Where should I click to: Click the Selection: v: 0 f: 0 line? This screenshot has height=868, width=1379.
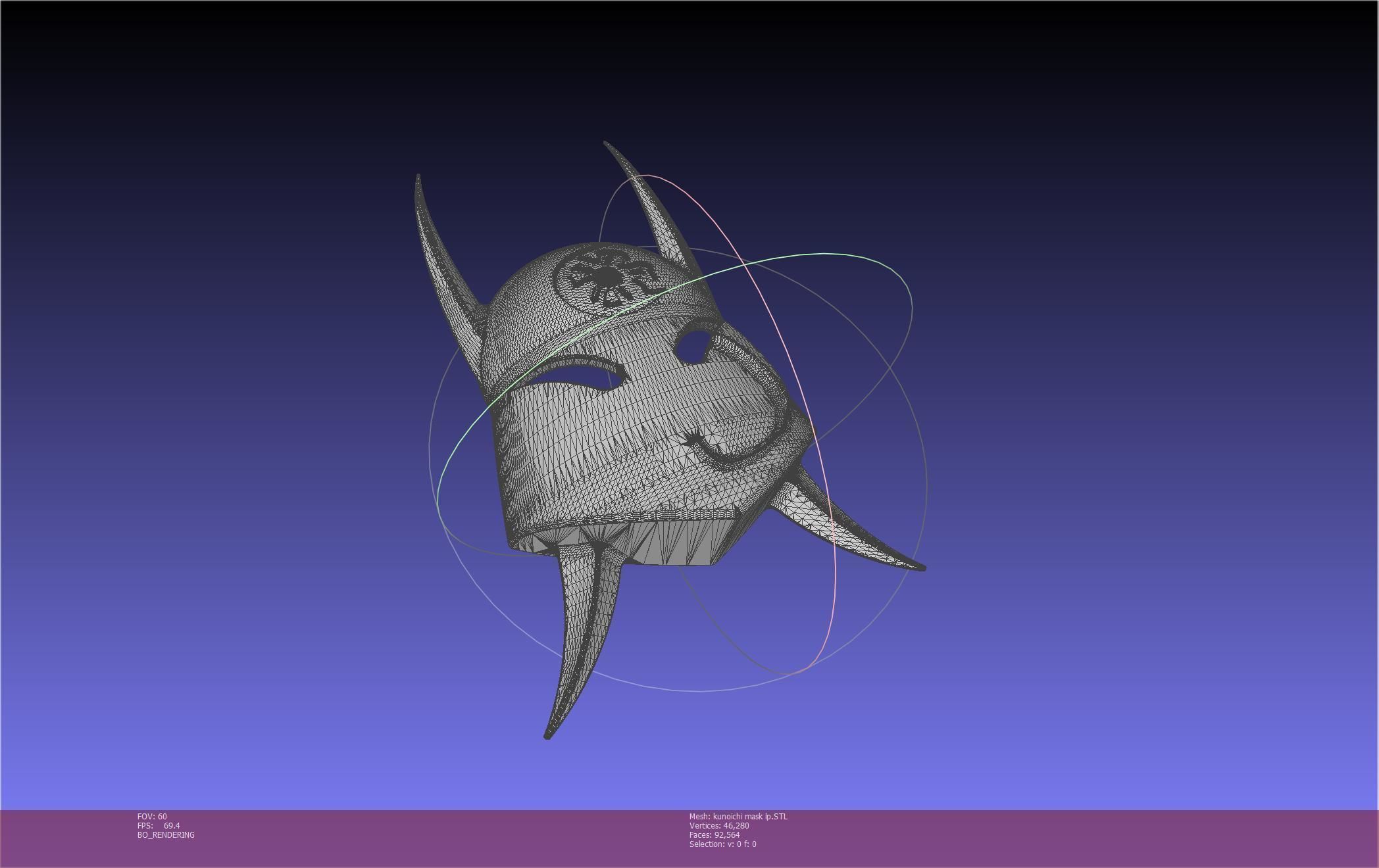[x=722, y=844]
